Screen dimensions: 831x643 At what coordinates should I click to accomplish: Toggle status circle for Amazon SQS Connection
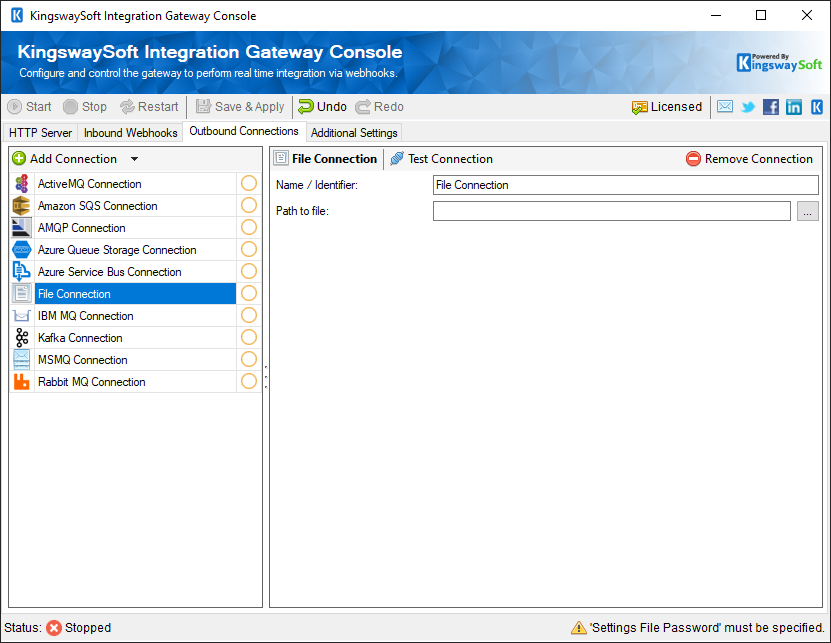tap(249, 205)
